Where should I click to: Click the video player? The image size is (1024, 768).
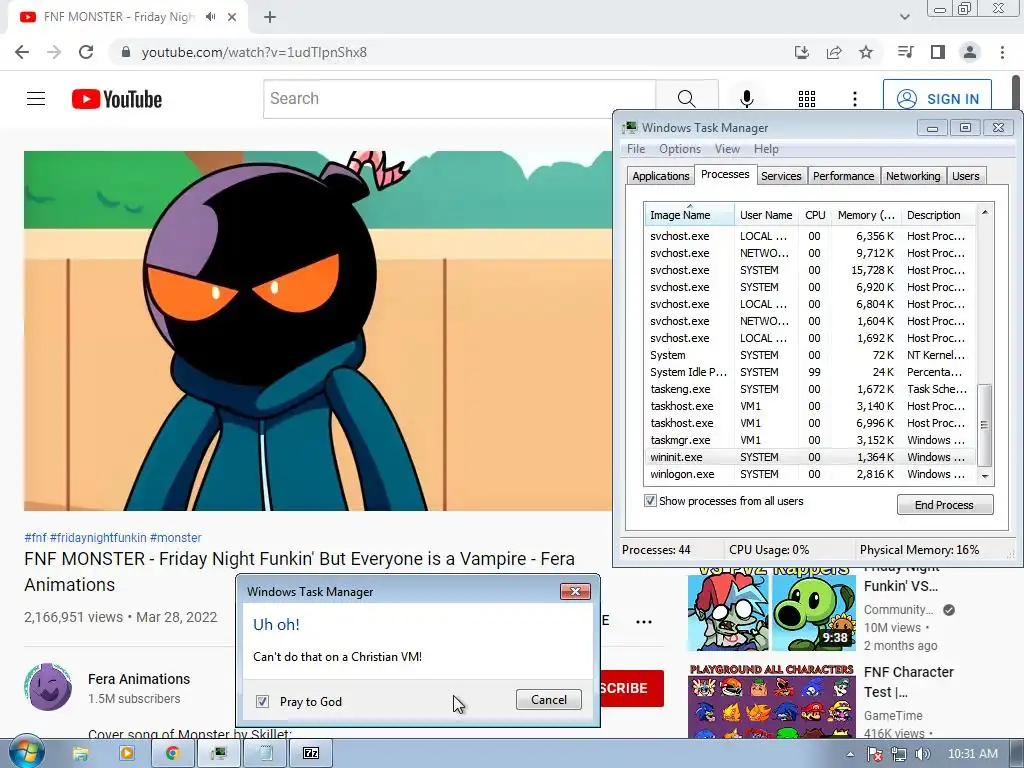click(x=318, y=330)
